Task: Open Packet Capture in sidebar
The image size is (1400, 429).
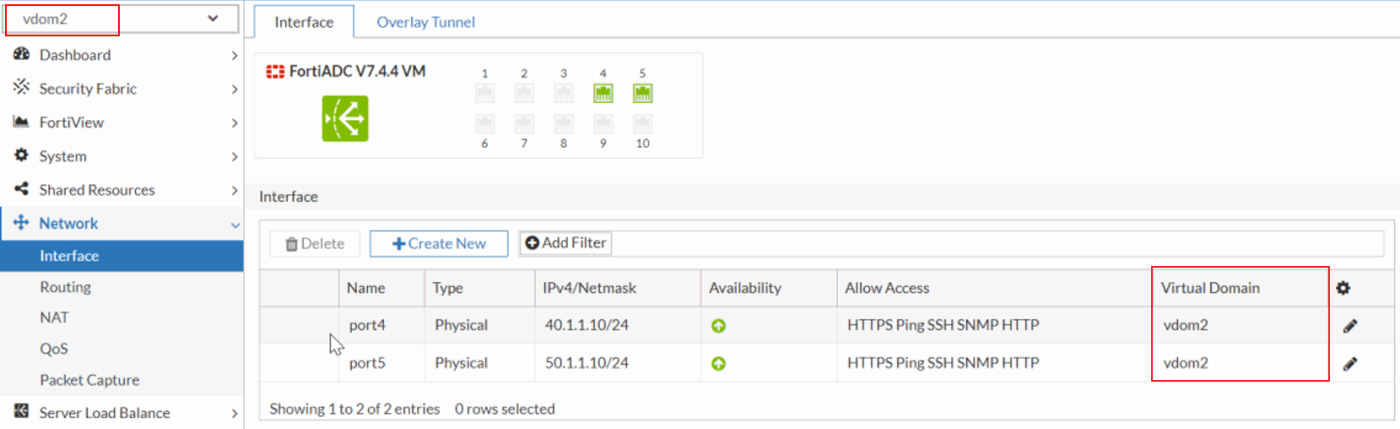Action: pos(89,380)
